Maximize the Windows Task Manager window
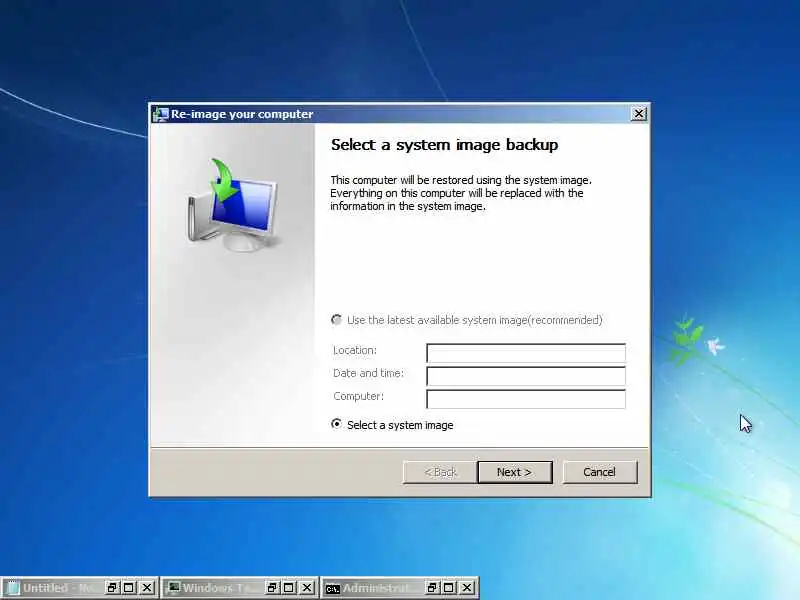This screenshot has height=600, width=800. click(x=289, y=588)
